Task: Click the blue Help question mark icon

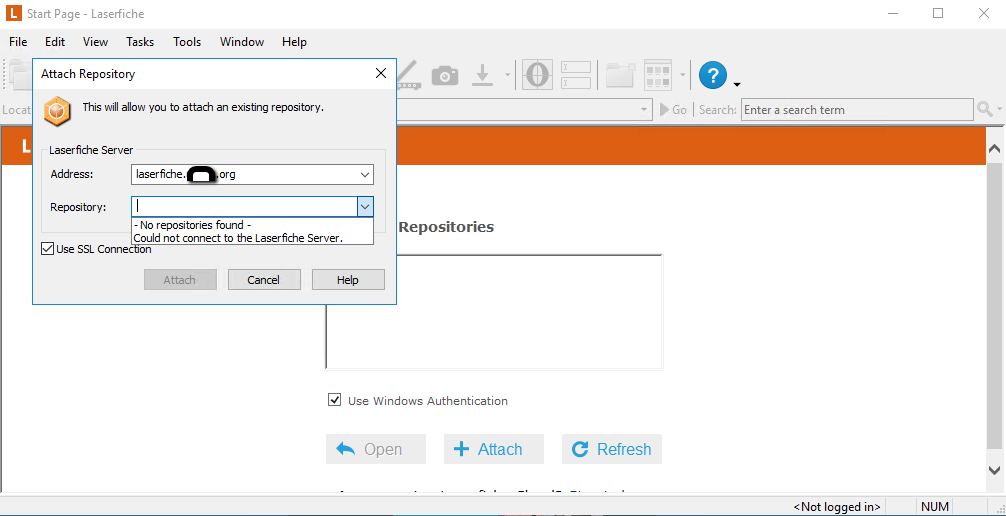Action: coord(712,75)
